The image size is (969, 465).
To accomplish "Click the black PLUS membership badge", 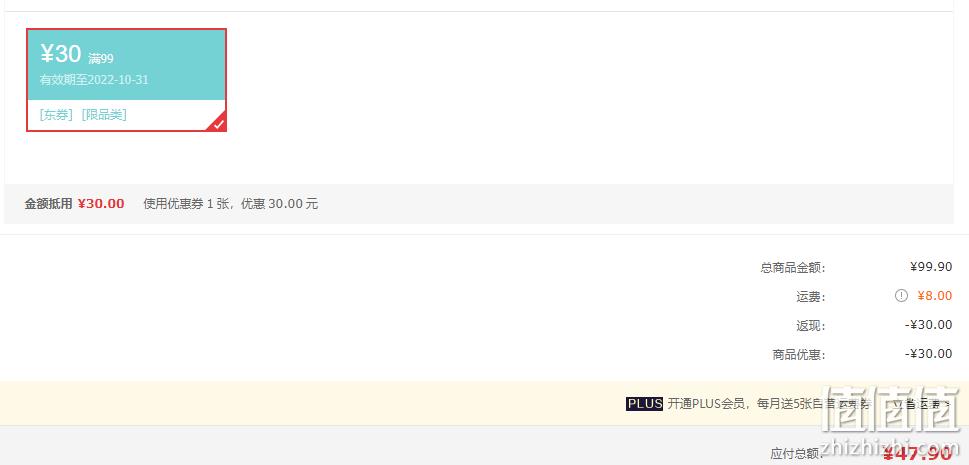I will 644,404.
